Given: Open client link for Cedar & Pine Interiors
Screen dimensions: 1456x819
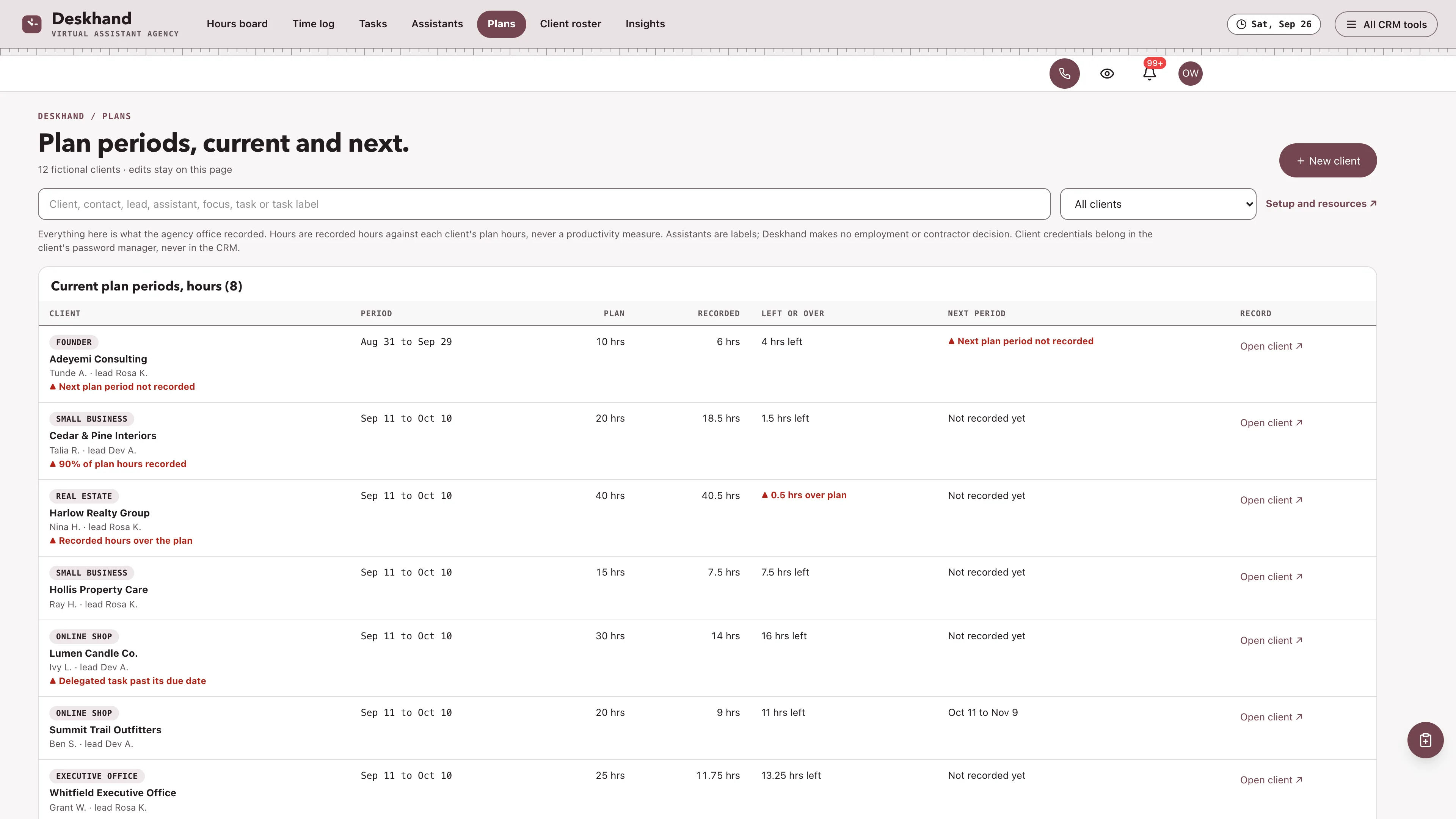Looking at the screenshot, I should pos(1271,423).
